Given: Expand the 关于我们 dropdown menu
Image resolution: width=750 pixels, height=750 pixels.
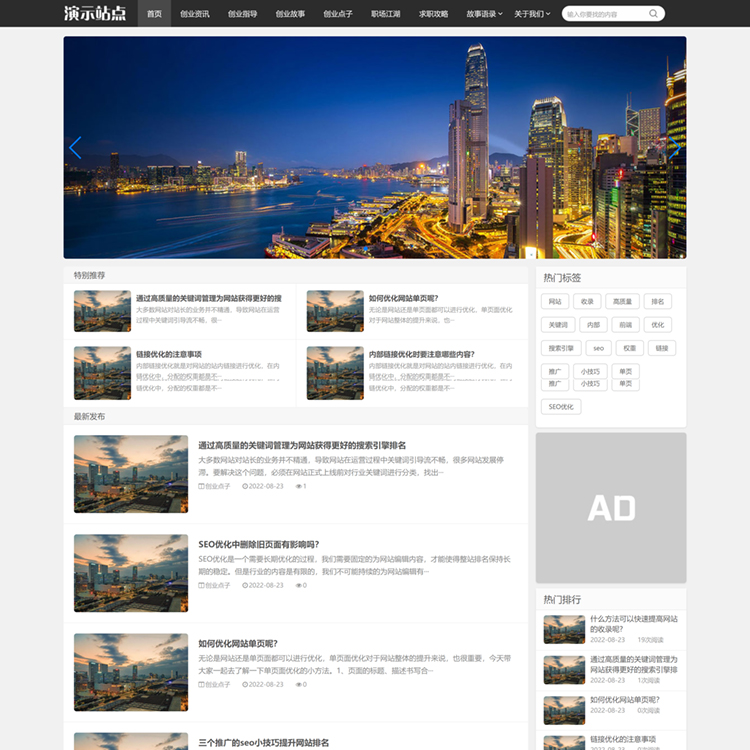Looking at the screenshot, I should coord(532,14).
